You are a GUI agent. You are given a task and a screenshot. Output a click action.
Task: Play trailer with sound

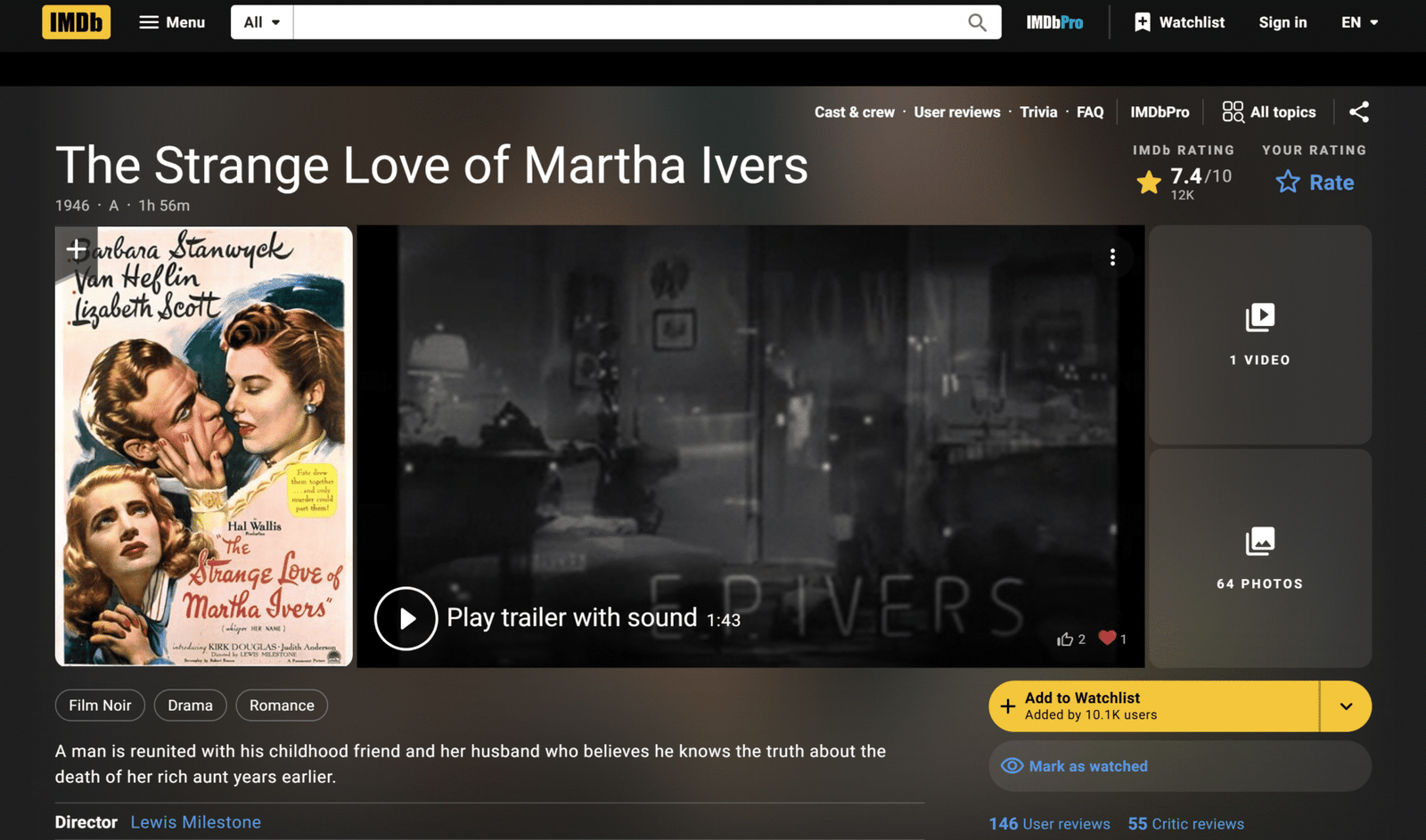tap(406, 618)
